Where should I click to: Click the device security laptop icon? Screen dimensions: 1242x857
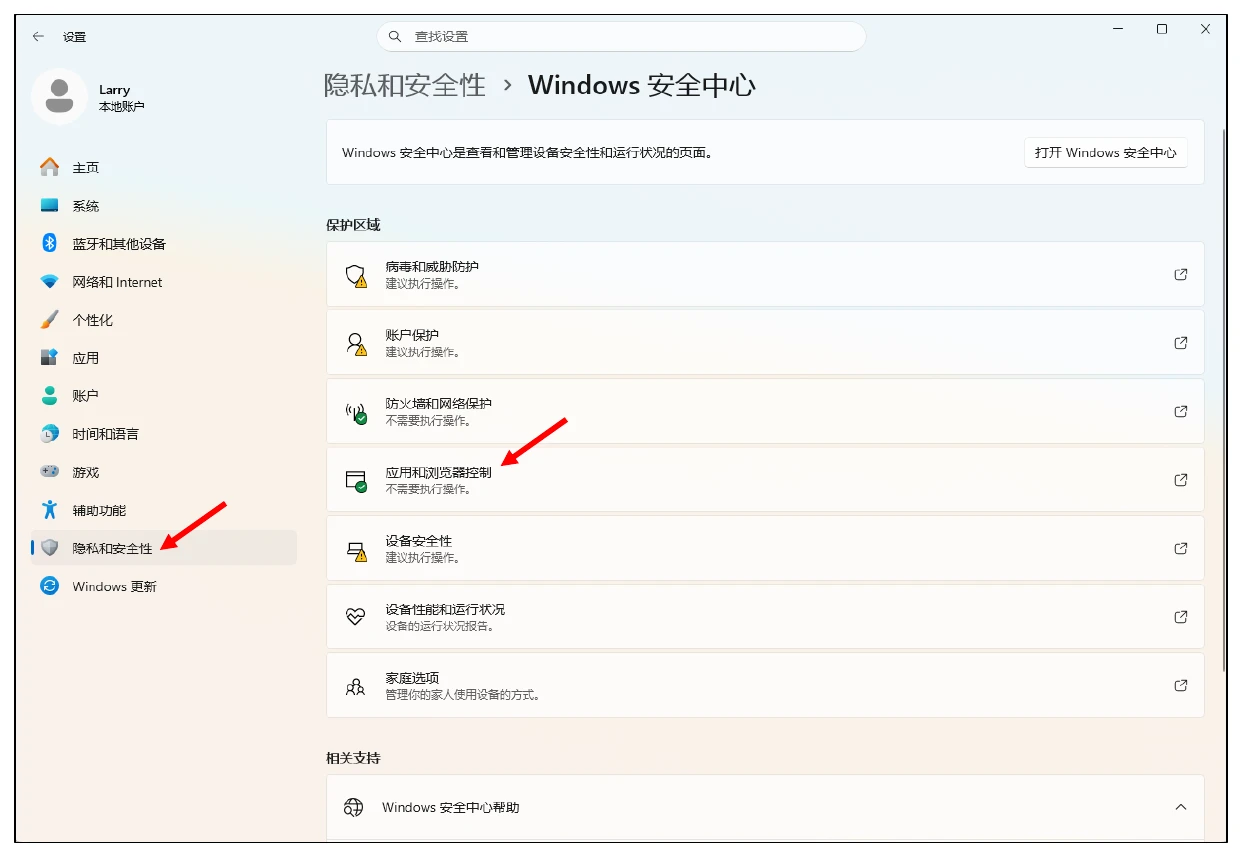click(356, 550)
